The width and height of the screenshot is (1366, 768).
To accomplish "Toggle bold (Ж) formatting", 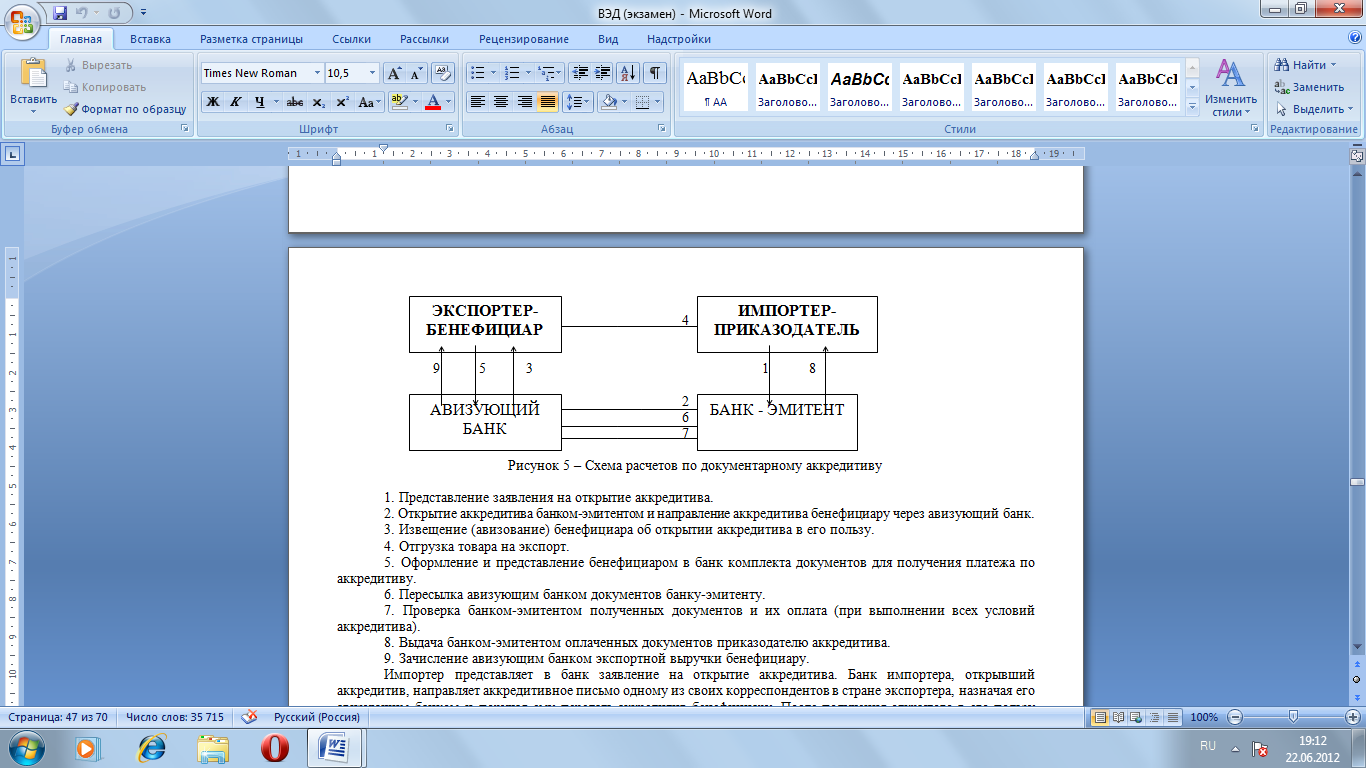I will 212,102.
